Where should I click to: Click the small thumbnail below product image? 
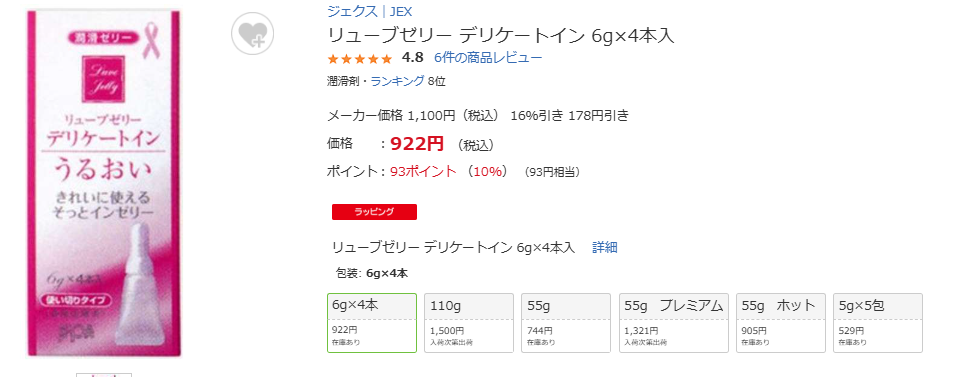[104, 375]
